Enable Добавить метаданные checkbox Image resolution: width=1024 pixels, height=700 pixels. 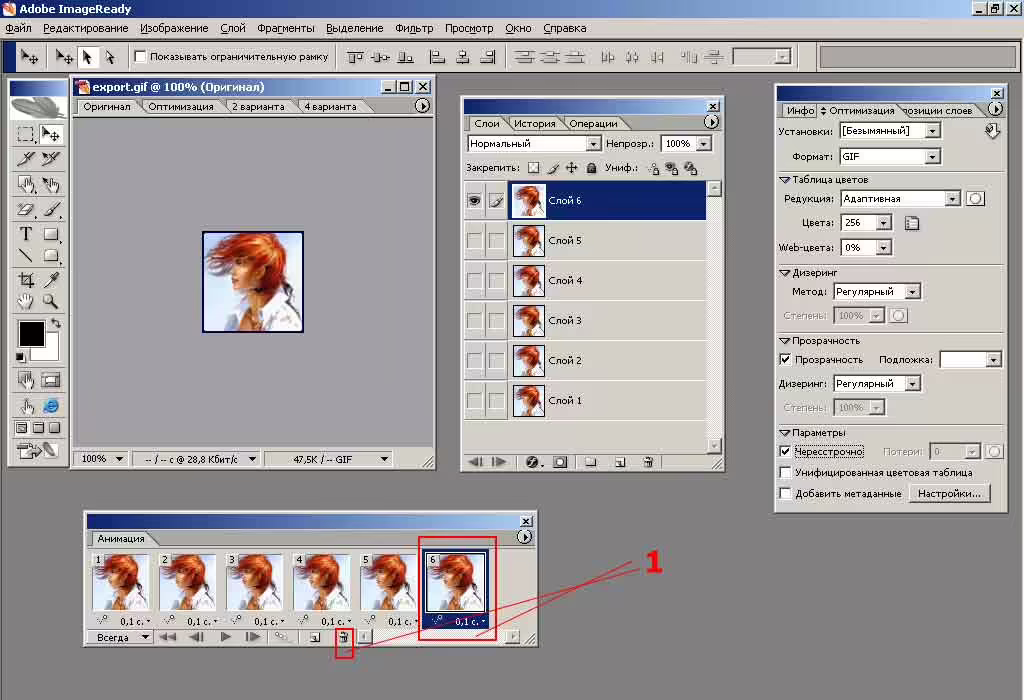785,493
